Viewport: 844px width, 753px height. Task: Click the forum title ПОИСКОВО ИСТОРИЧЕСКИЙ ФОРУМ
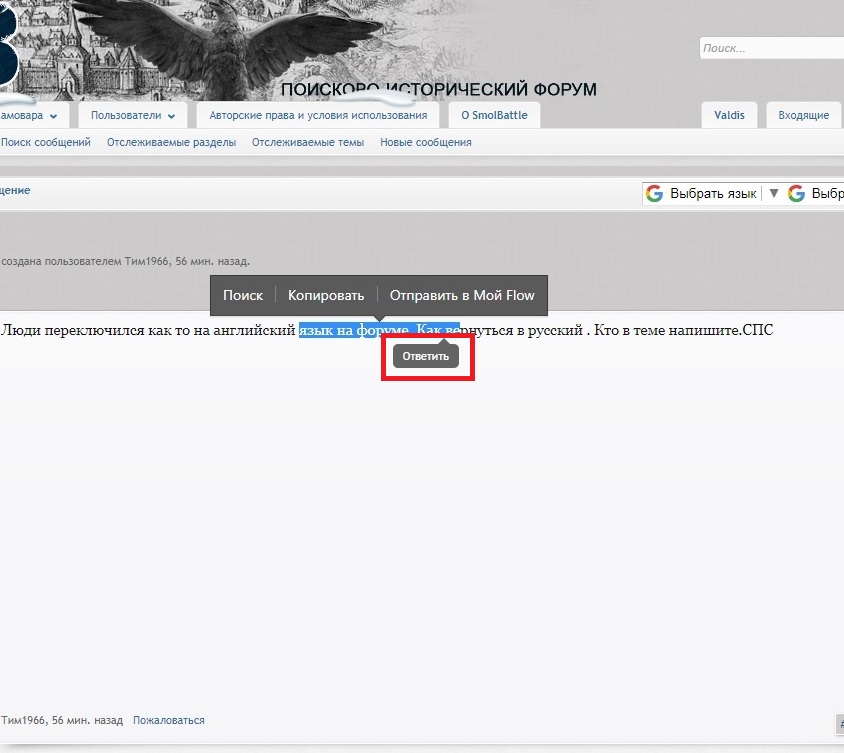coord(439,89)
